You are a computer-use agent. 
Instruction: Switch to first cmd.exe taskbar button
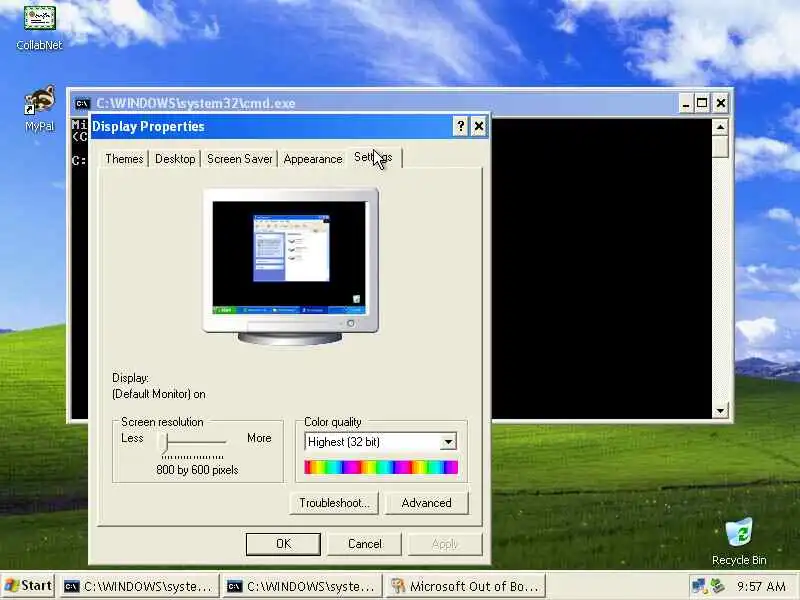click(139, 586)
